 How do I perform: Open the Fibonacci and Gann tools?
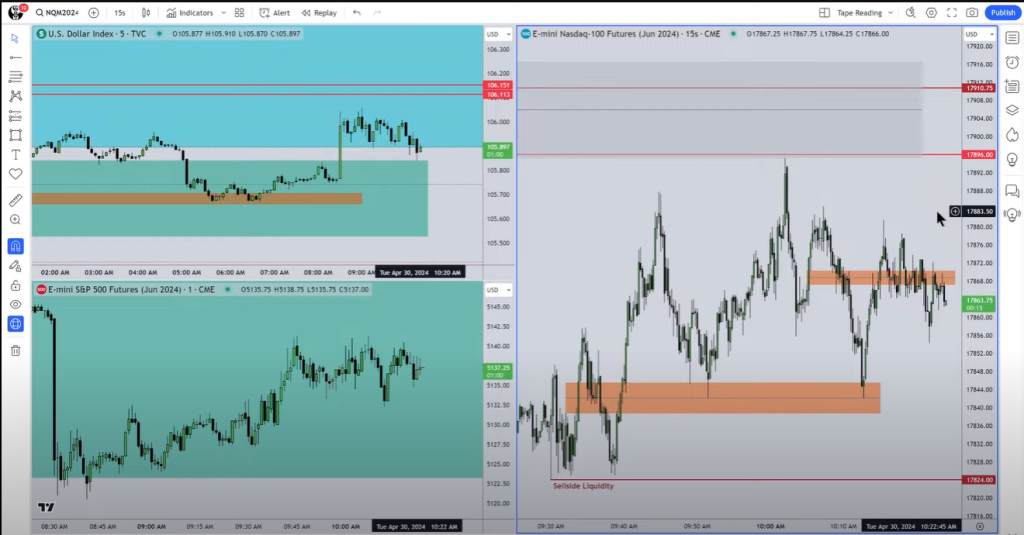coord(15,77)
